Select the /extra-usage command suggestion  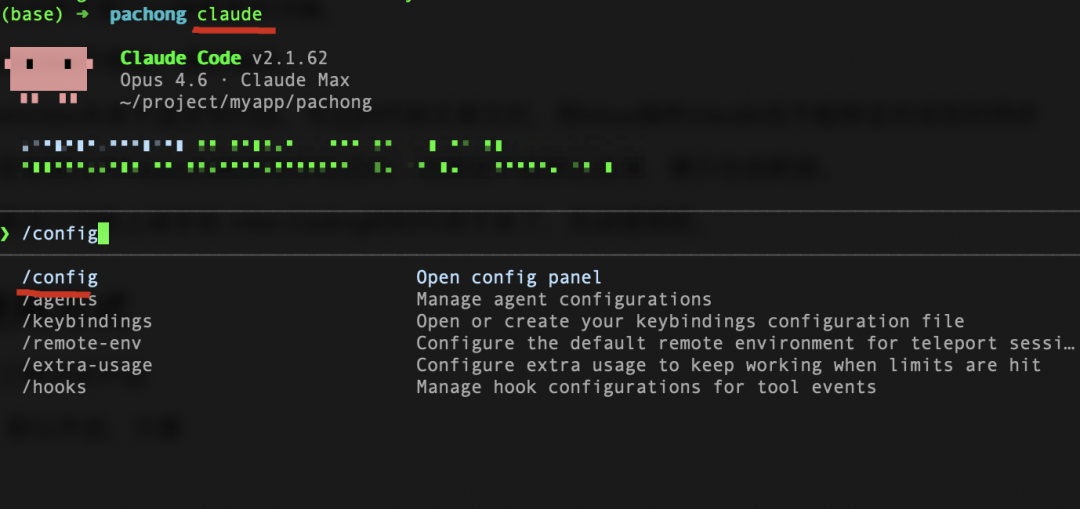[87, 365]
